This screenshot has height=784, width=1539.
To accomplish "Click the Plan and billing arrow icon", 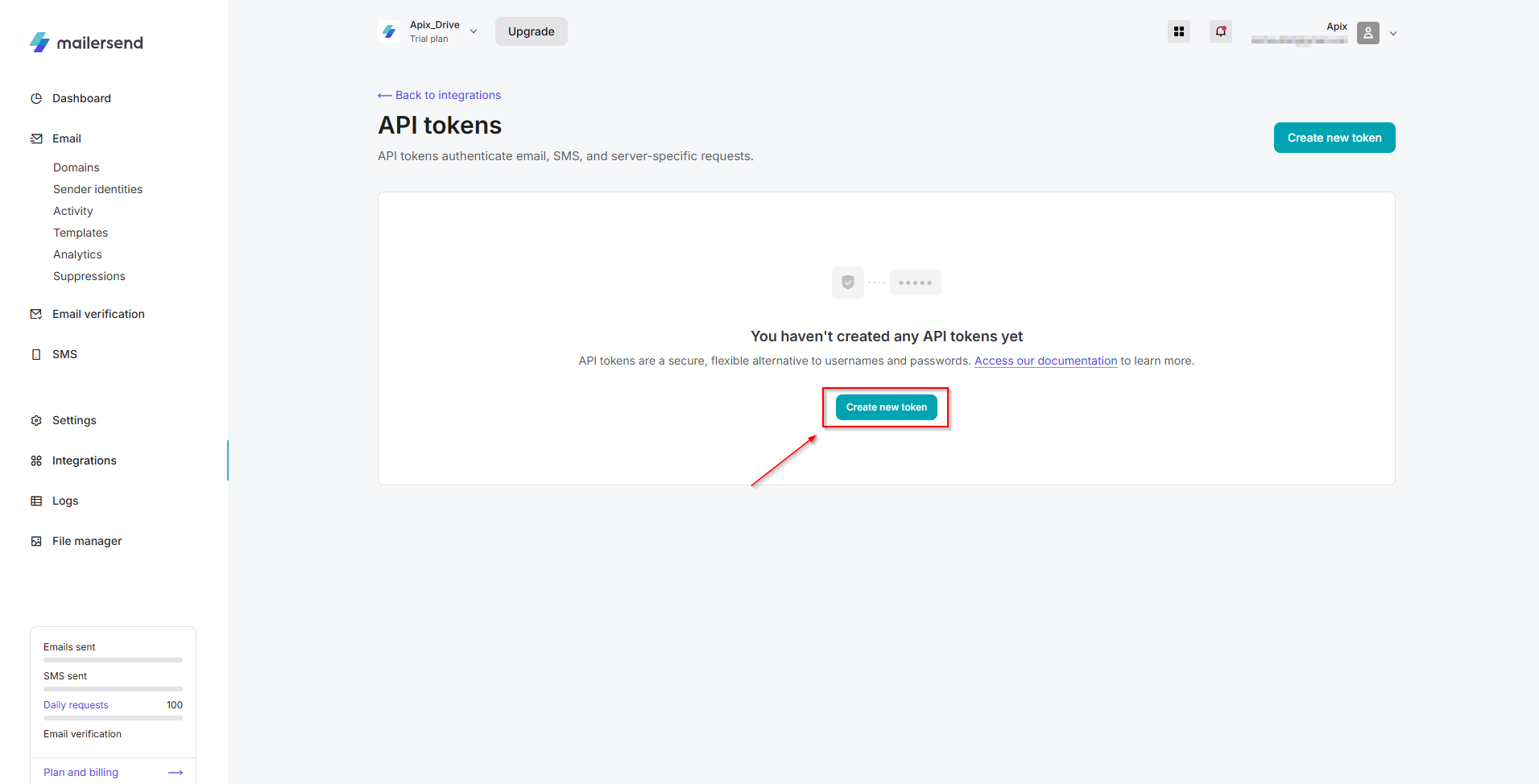I will 176,773.
